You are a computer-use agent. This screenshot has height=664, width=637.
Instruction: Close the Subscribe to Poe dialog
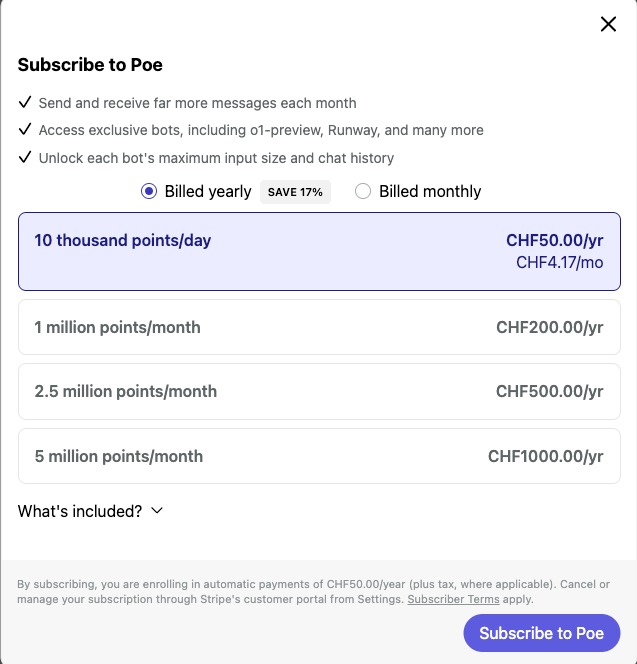coord(608,25)
